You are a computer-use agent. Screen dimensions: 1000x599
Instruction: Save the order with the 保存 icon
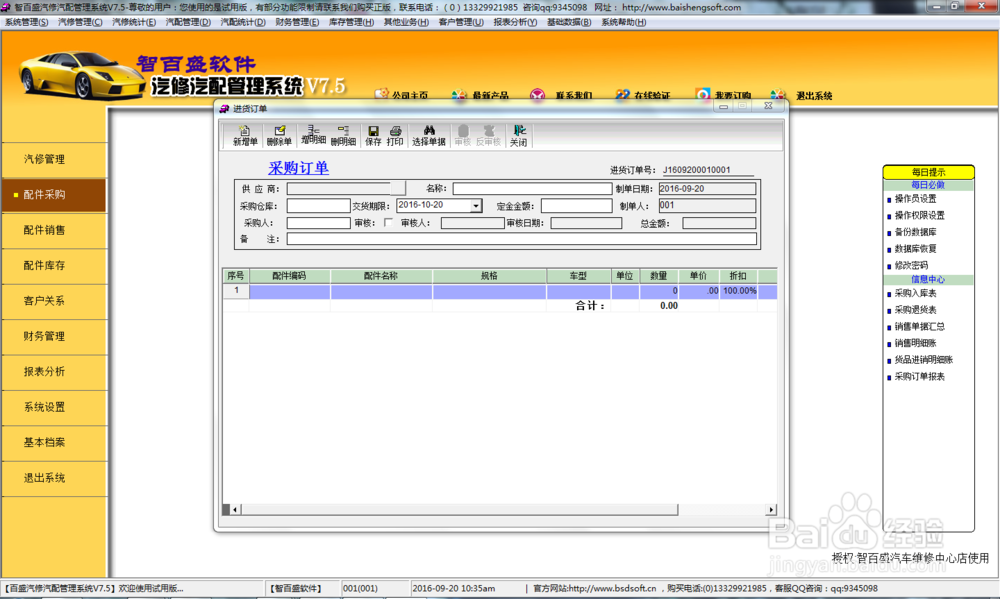[x=373, y=136]
